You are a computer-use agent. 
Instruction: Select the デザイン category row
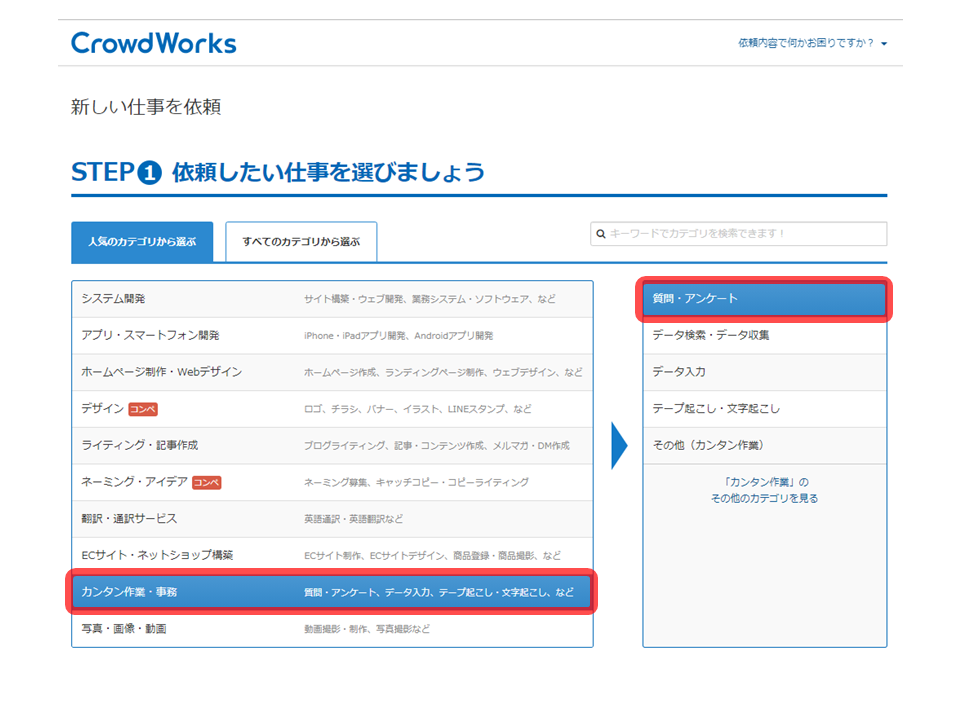[x=332, y=409]
